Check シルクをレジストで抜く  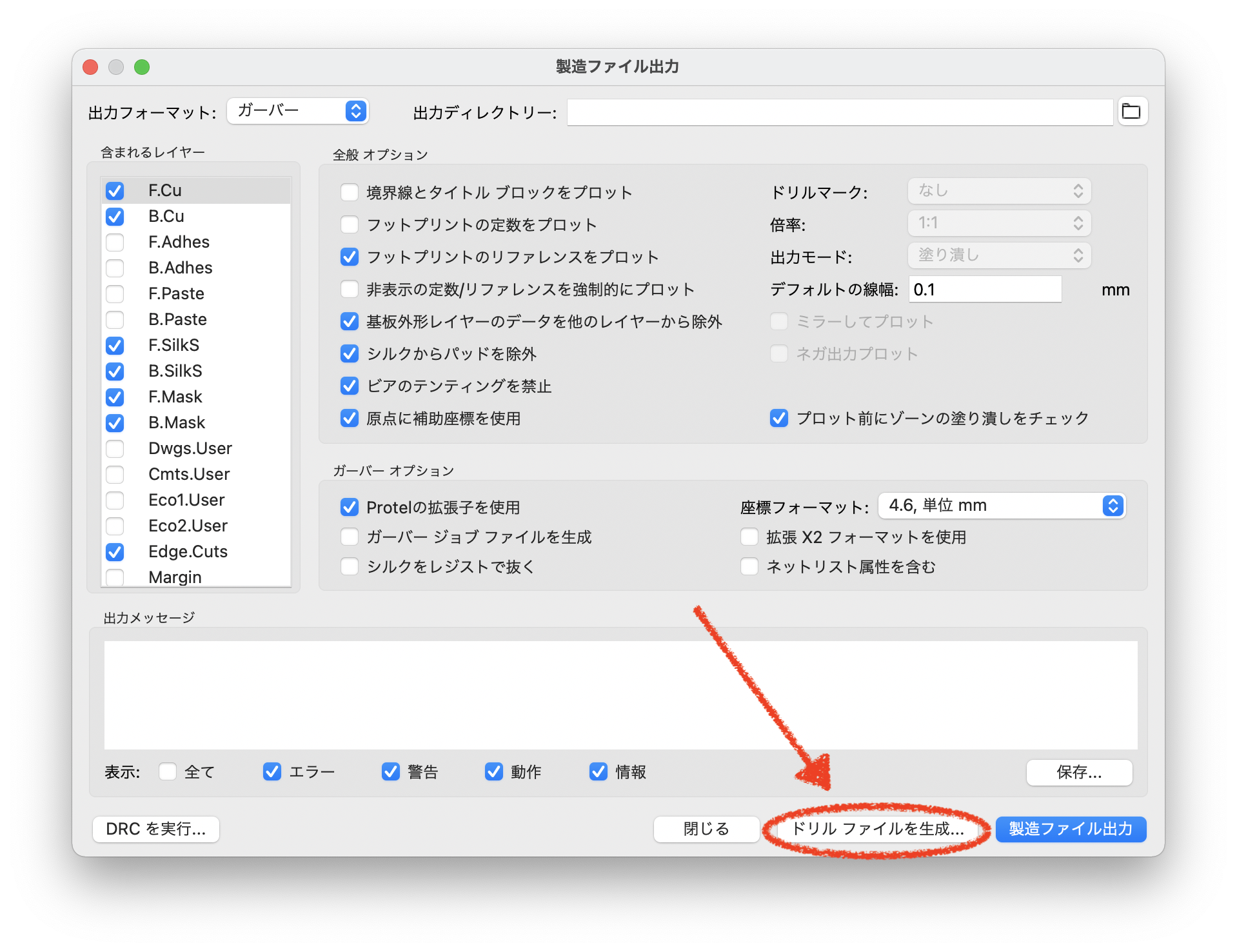tap(350, 566)
